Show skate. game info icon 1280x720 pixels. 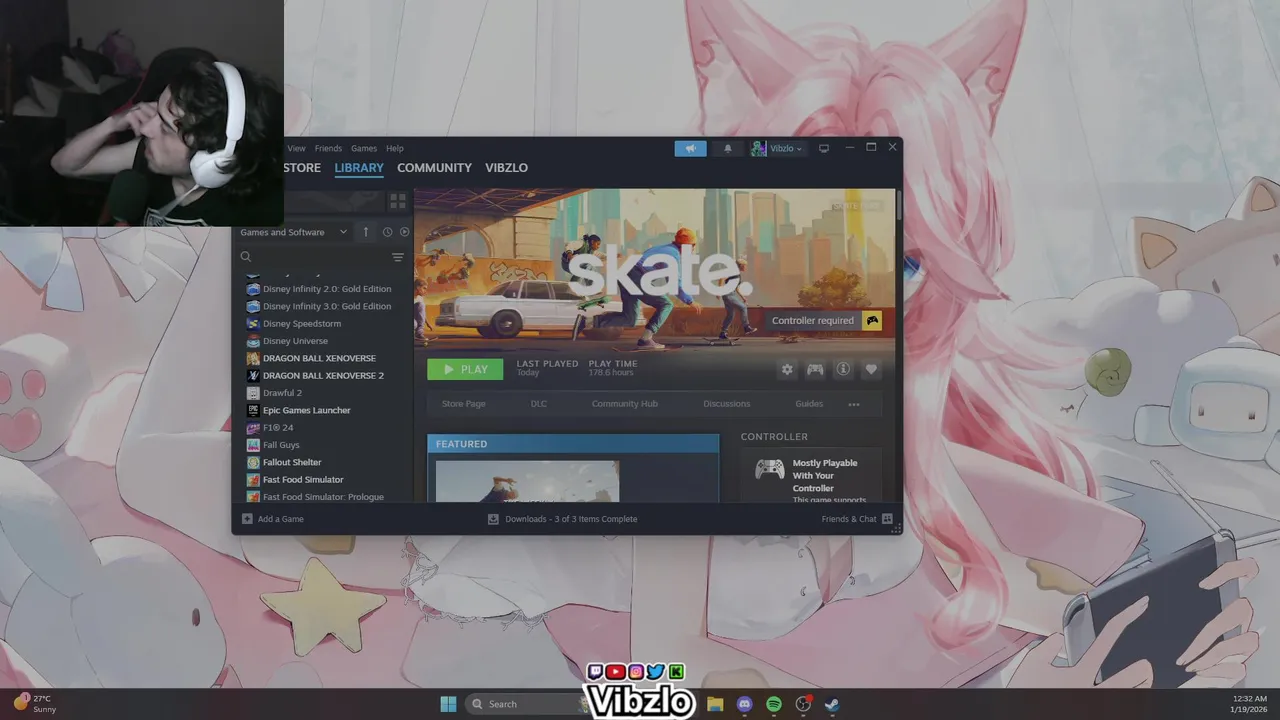[x=843, y=369]
